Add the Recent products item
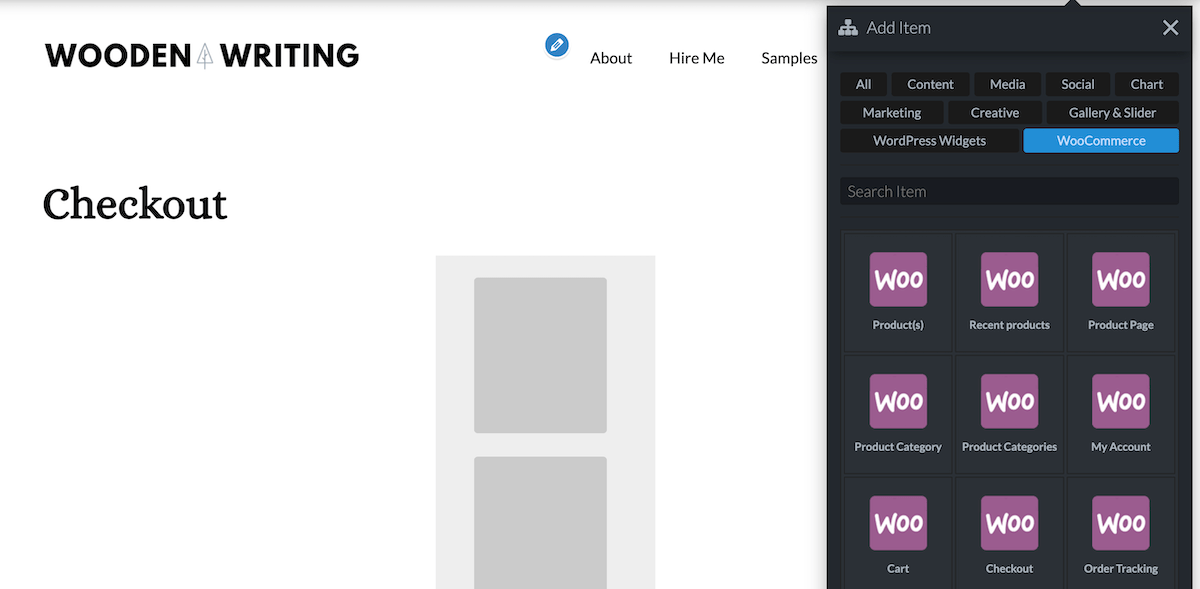 click(1009, 292)
